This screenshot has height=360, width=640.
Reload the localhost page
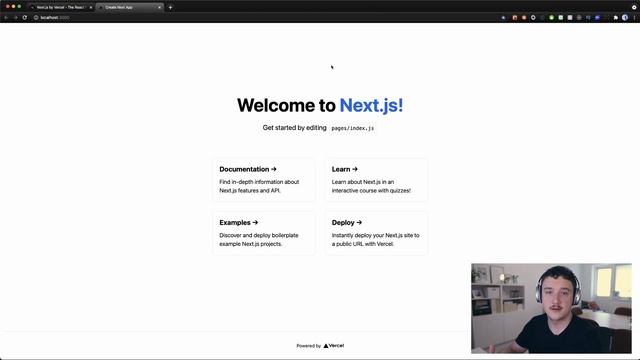[25, 18]
